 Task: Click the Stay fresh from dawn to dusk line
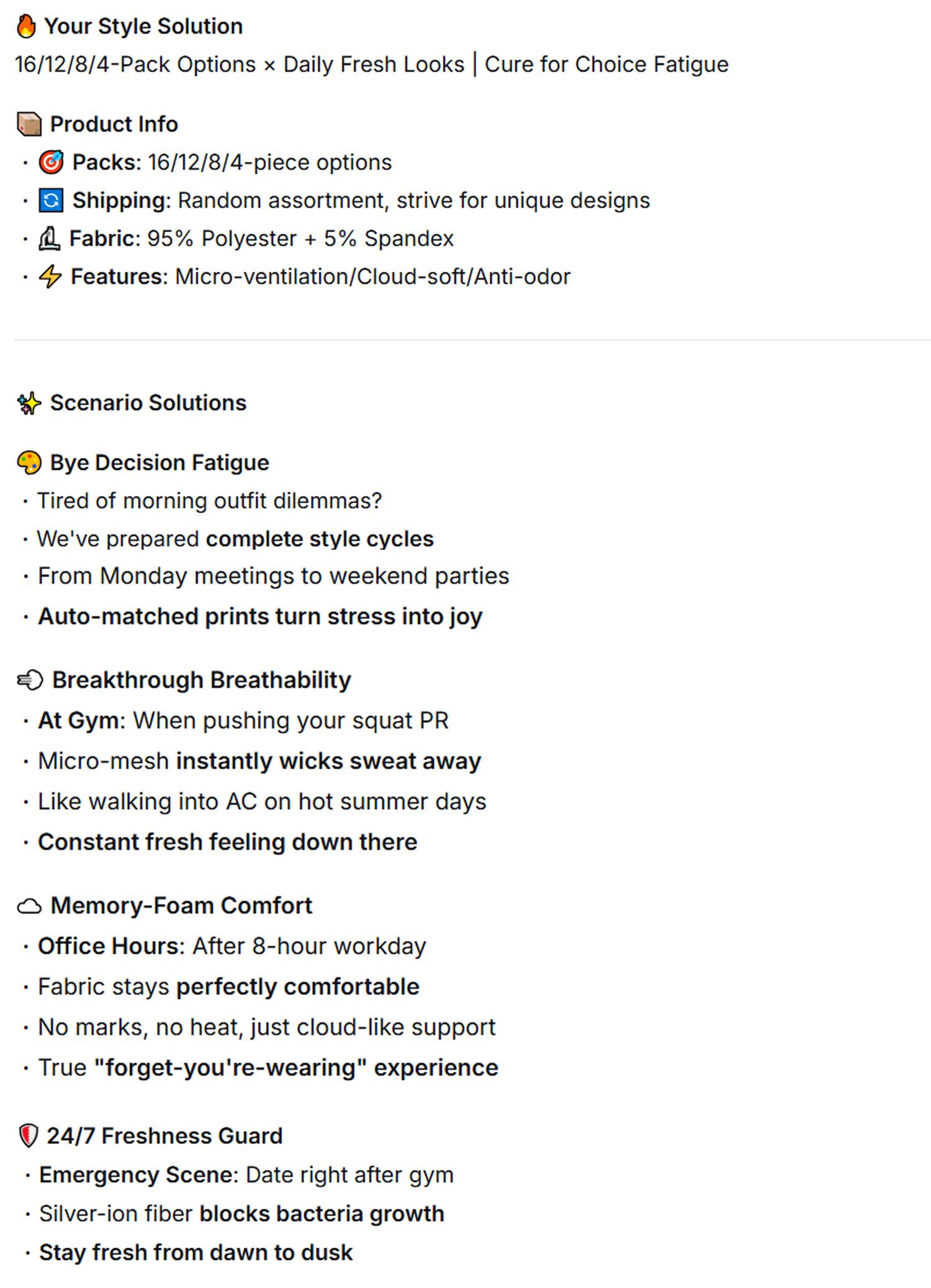[x=196, y=1253]
